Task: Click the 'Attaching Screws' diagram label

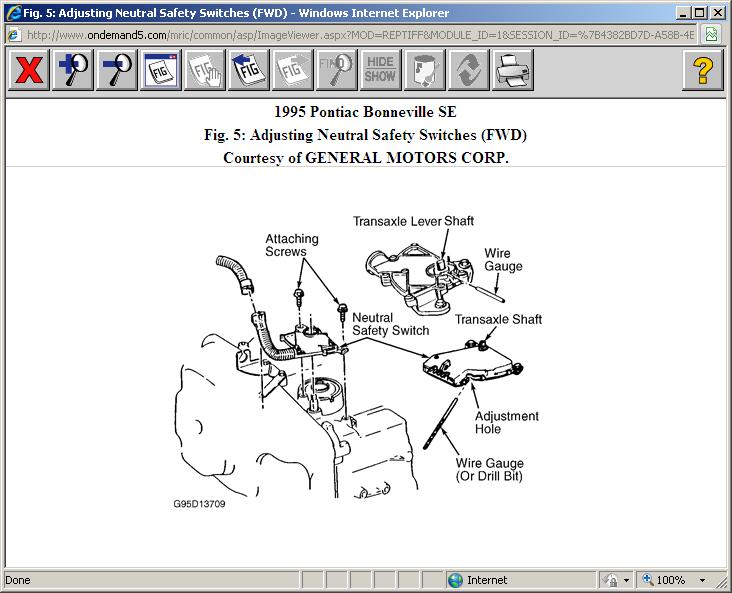Action: click(x=292, y=245)
